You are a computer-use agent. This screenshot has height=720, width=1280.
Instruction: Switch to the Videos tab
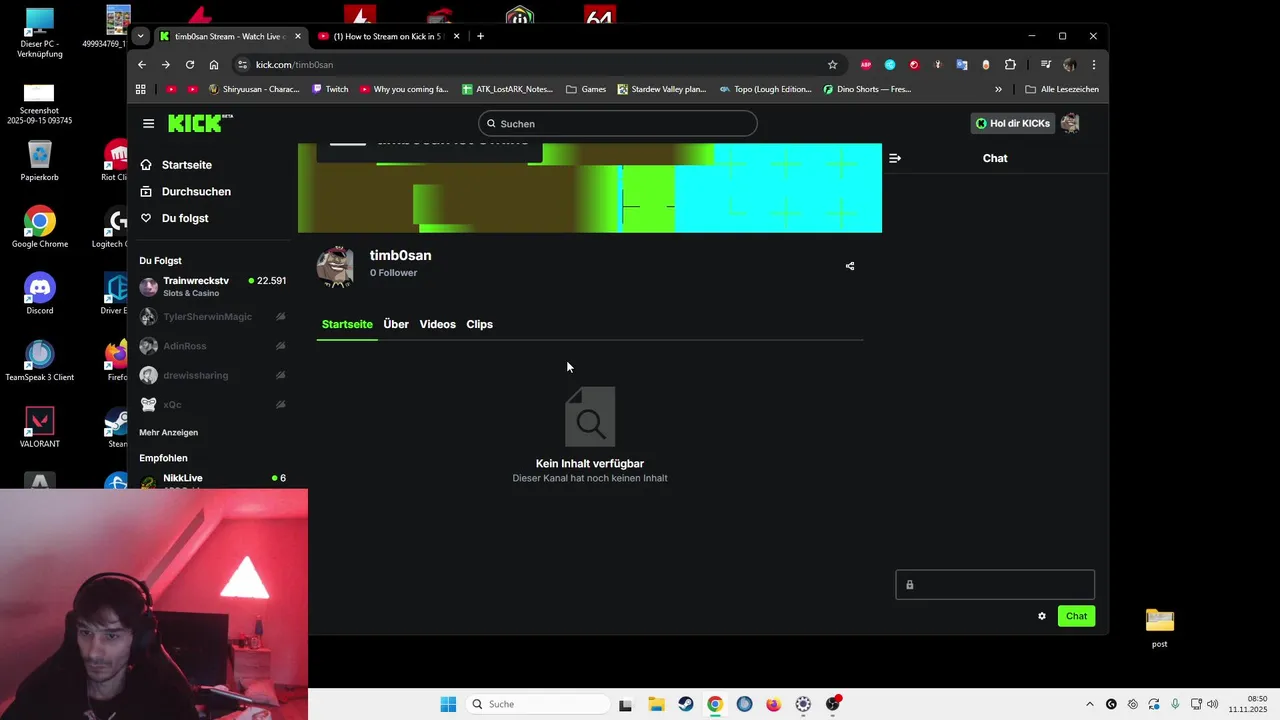[x=437, y=324]
